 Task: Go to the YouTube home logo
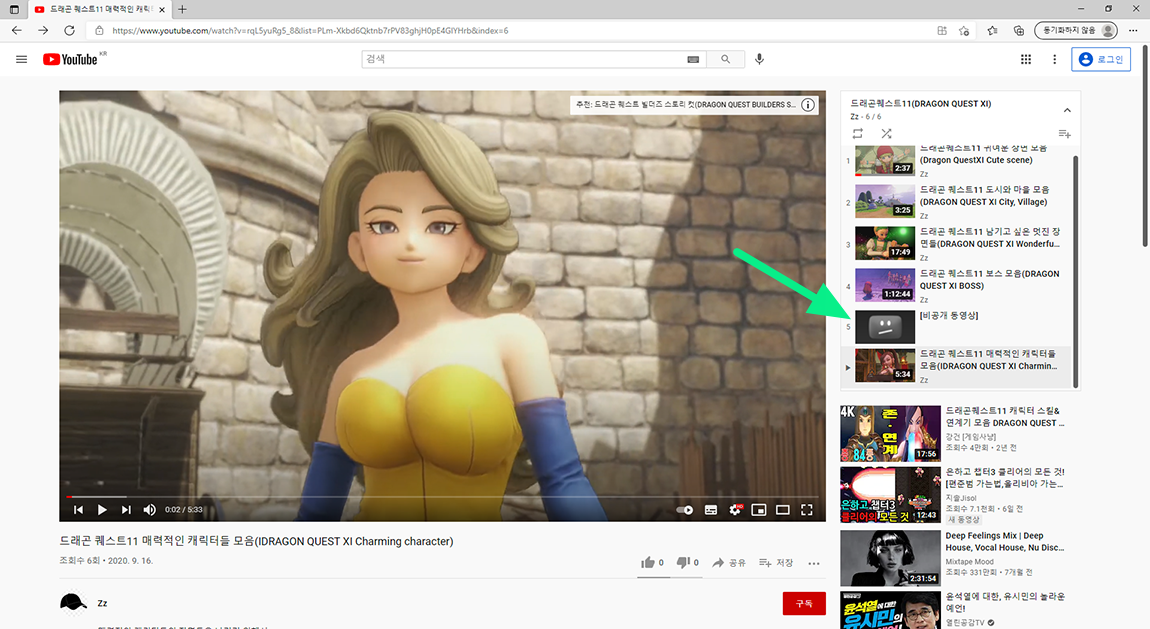70,59
